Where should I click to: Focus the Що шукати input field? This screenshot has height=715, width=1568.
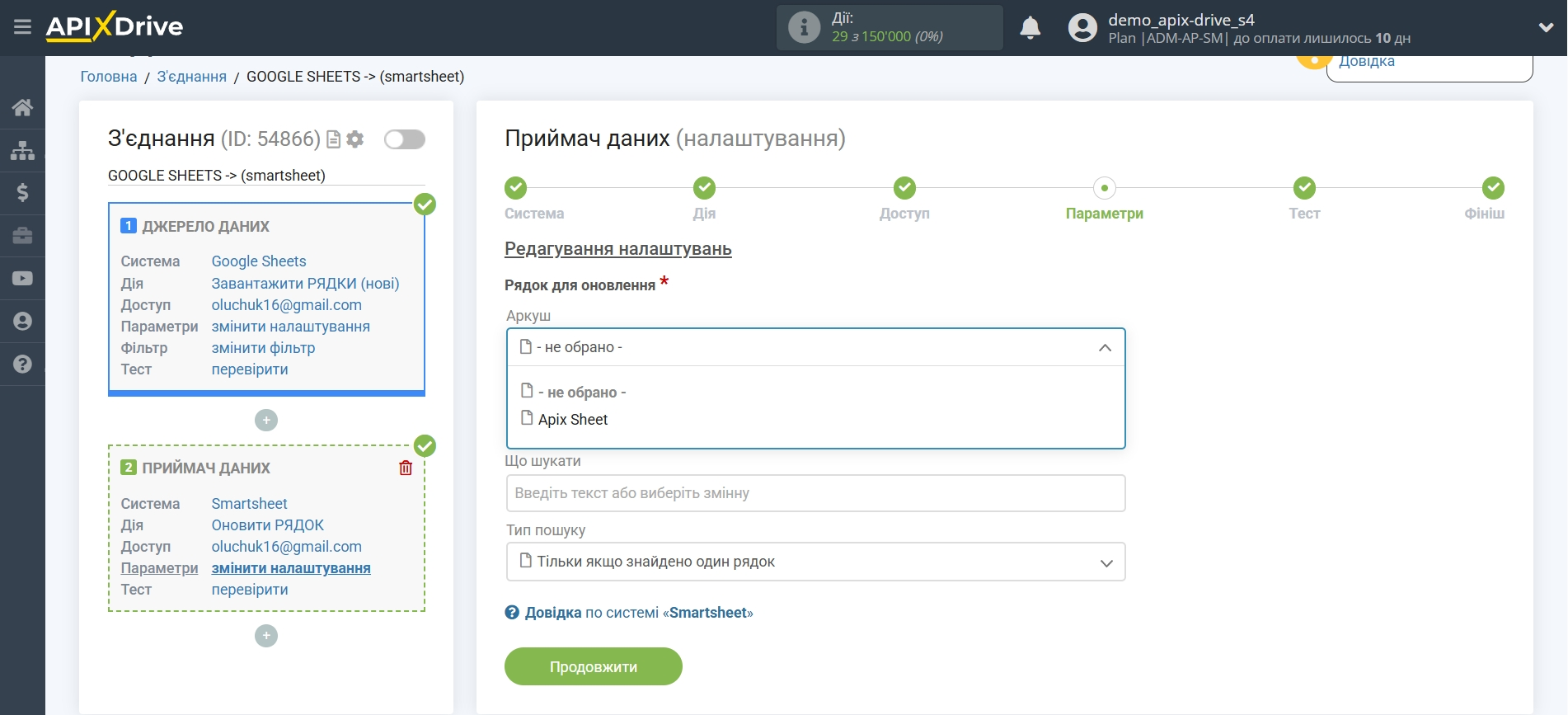816,493
